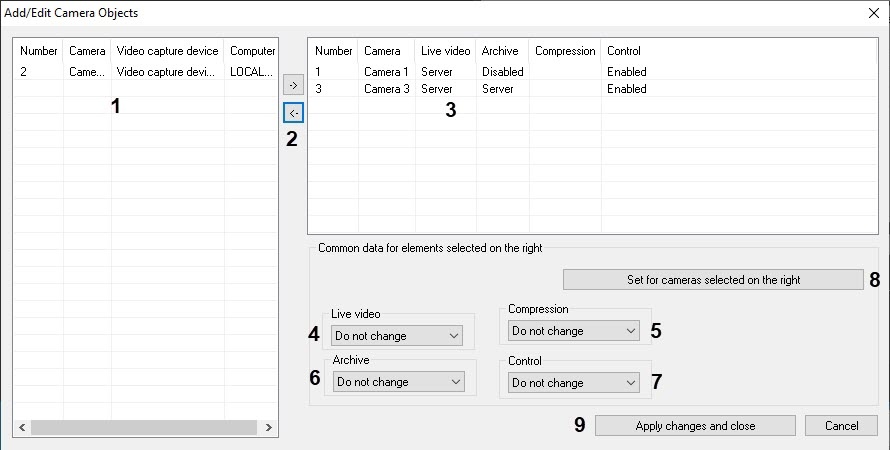Click the Cancel button
This screenshot has height=450, width=890.
[841, 426]
